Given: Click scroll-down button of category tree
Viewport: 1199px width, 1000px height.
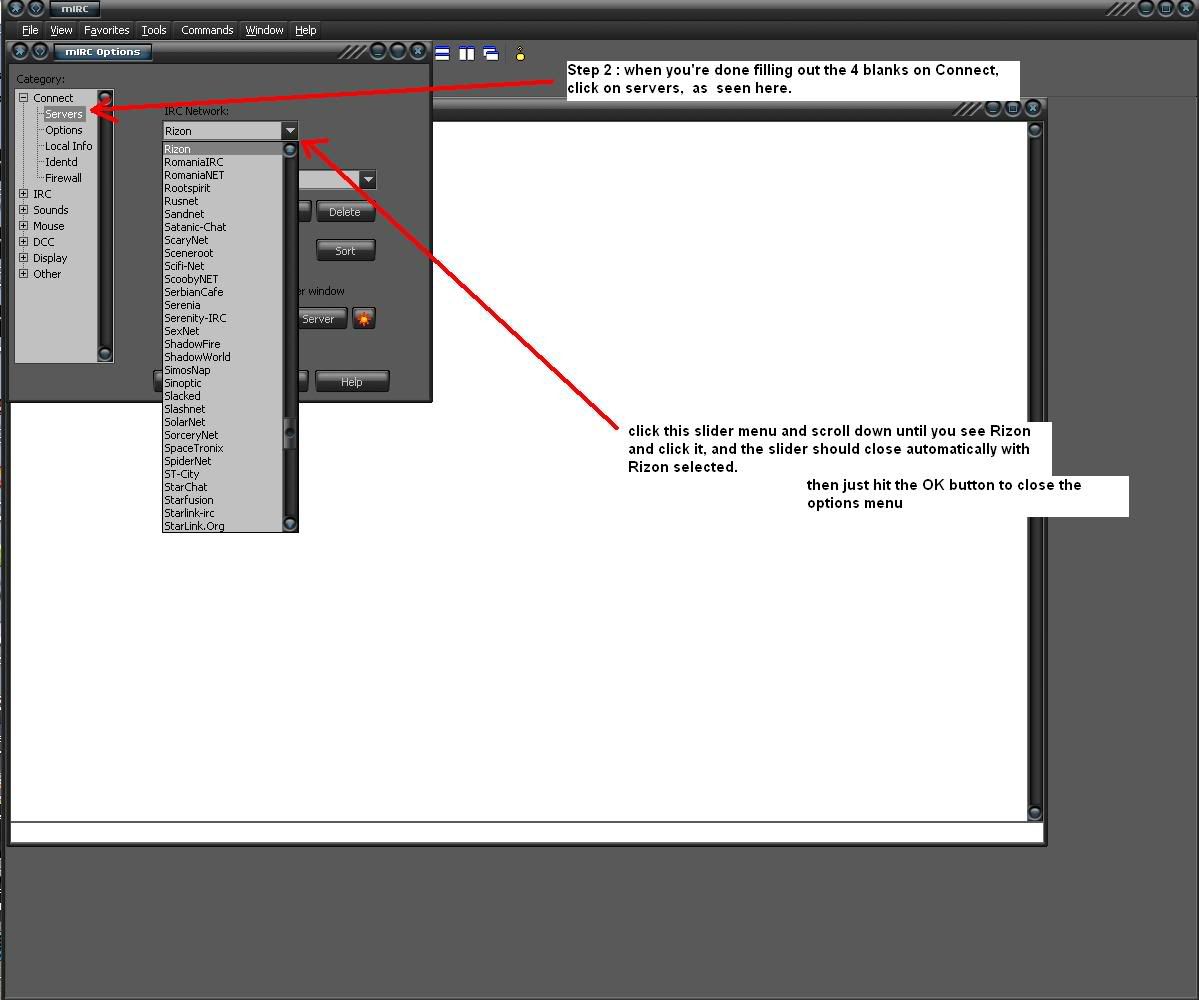Looking at the screenshot, I should (105, 353).
